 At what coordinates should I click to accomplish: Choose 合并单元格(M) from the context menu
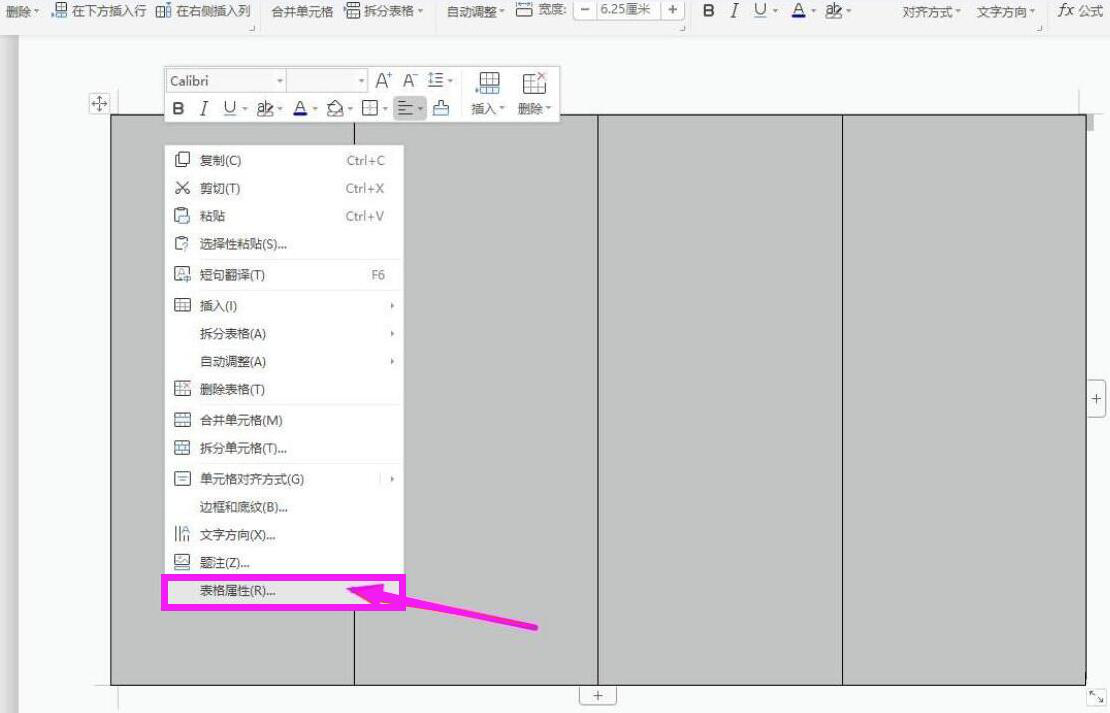284,420
